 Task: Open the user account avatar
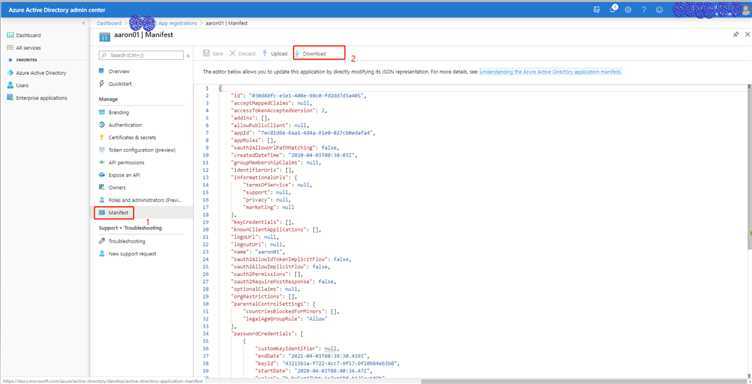tap(746, 10)
